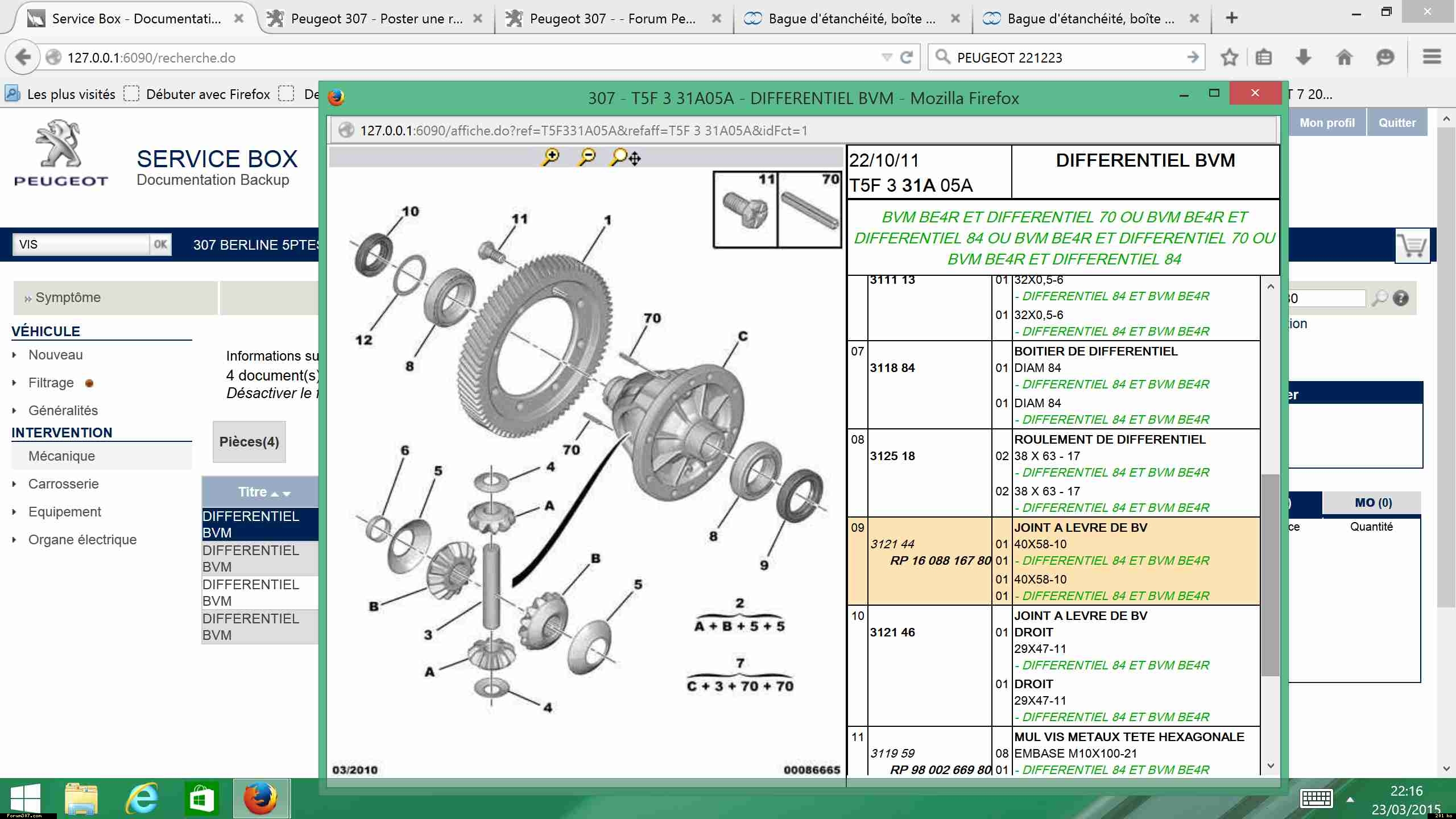This screenshot has height=819, width=1456.
Task: Open the Pièces(4) tab
Action: coord(249,442)
